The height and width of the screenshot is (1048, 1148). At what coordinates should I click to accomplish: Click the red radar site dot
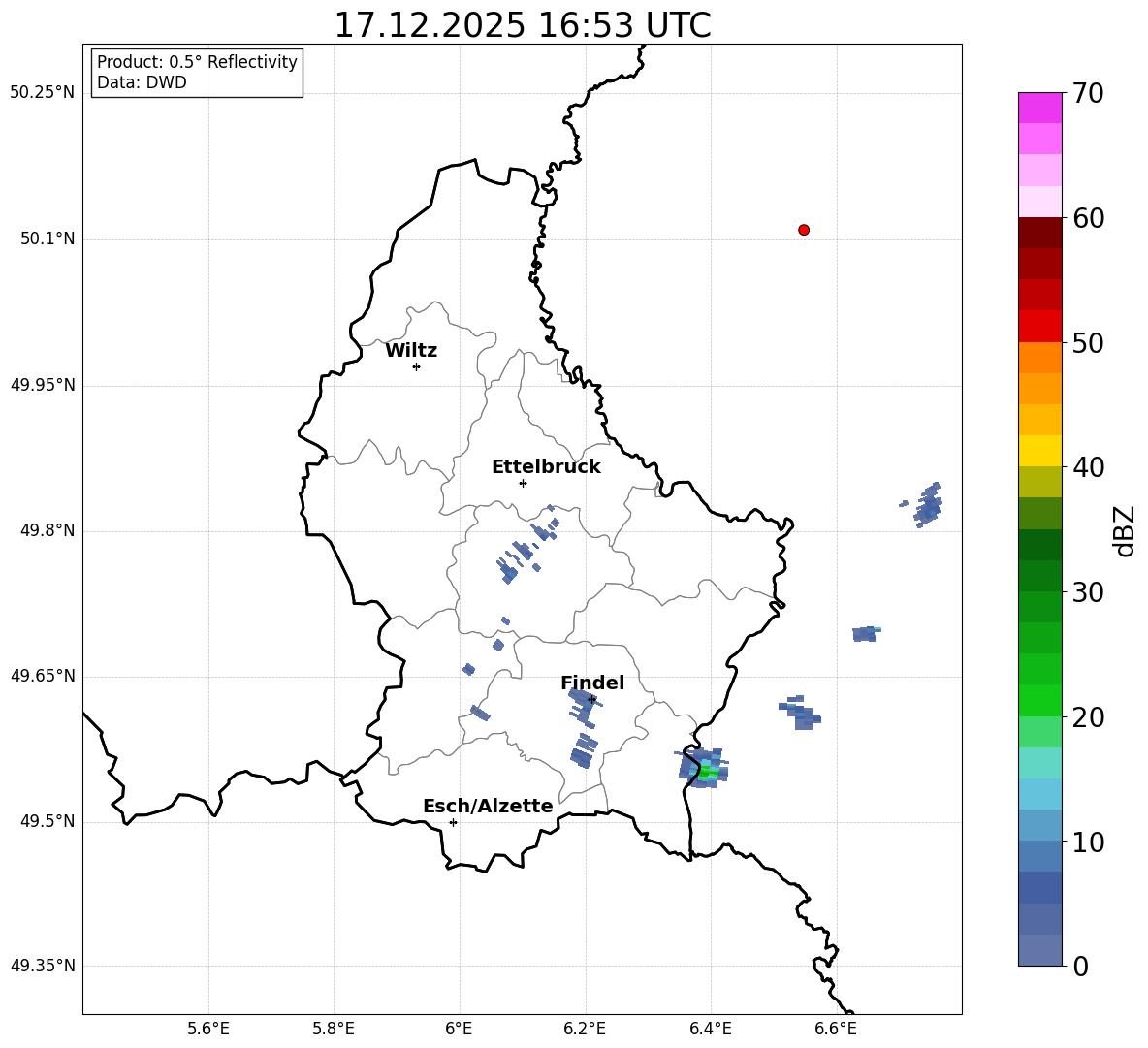[804, 230]
